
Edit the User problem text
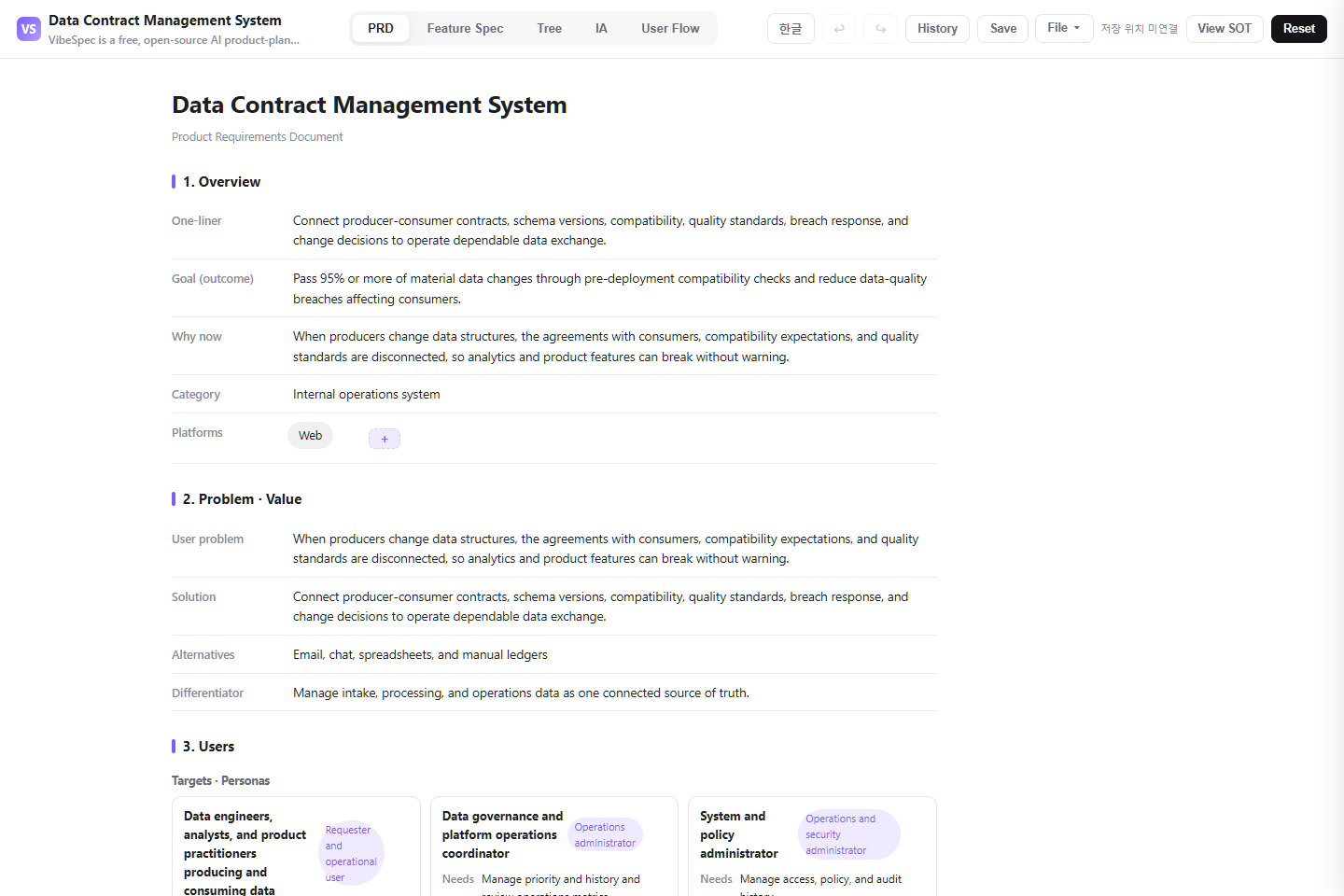point(606,549)
